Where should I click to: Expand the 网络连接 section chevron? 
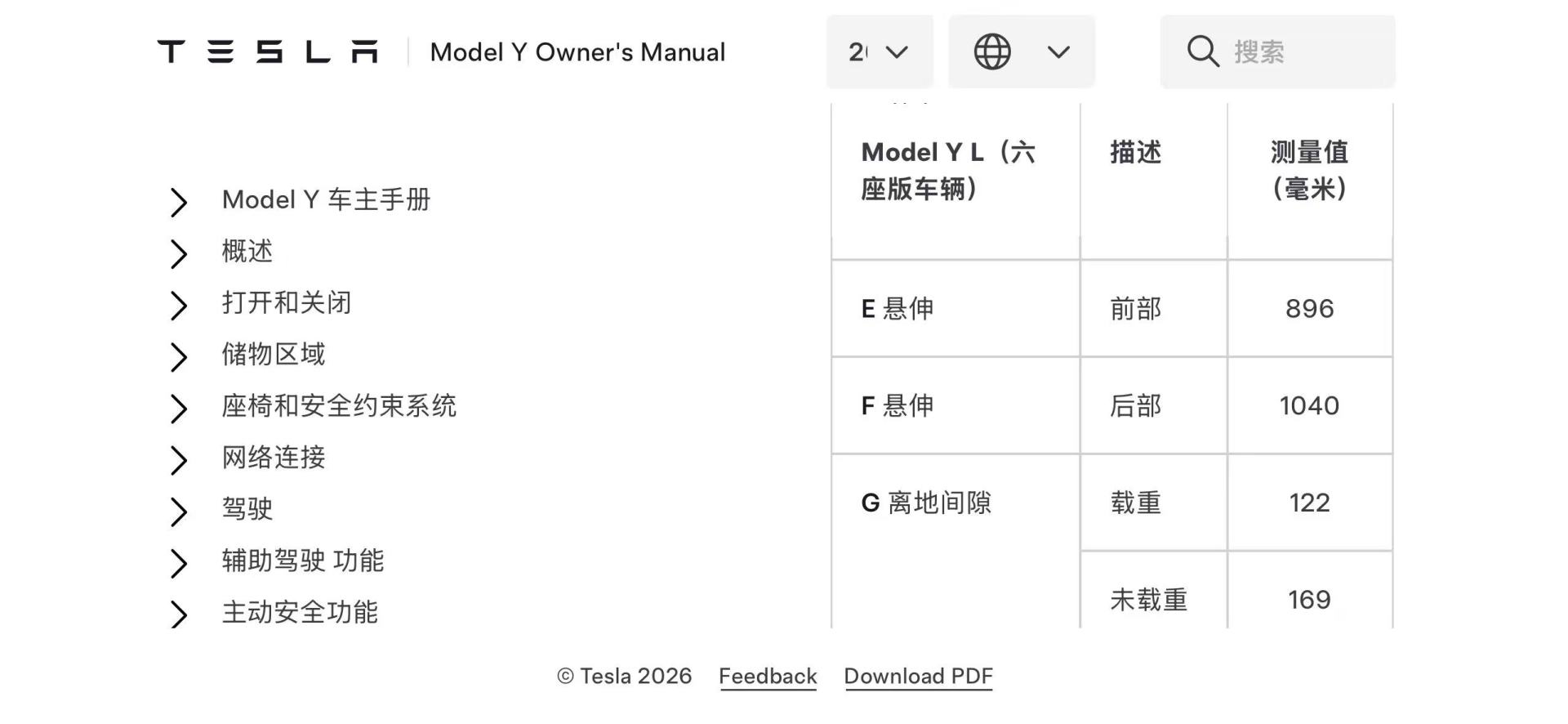click(x=178, y=459)
